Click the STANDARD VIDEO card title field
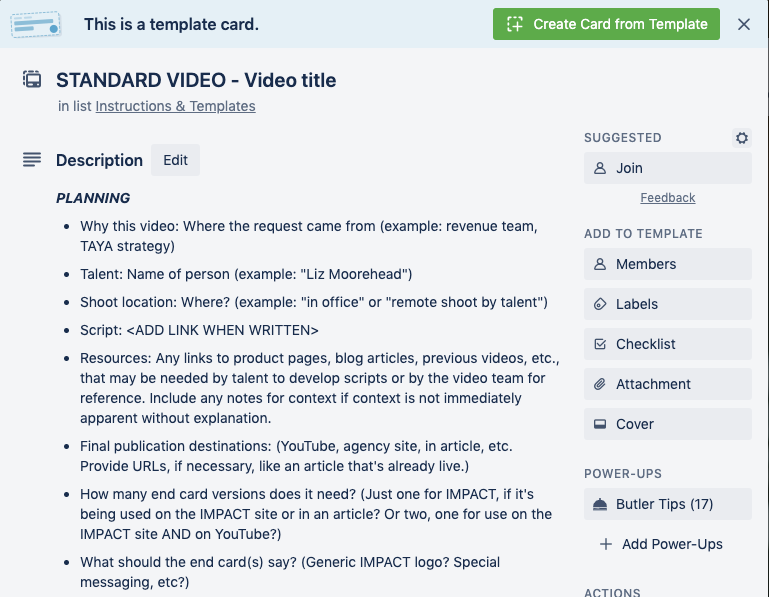Viewport: 769px width, 597px height. tap(196, 80)
